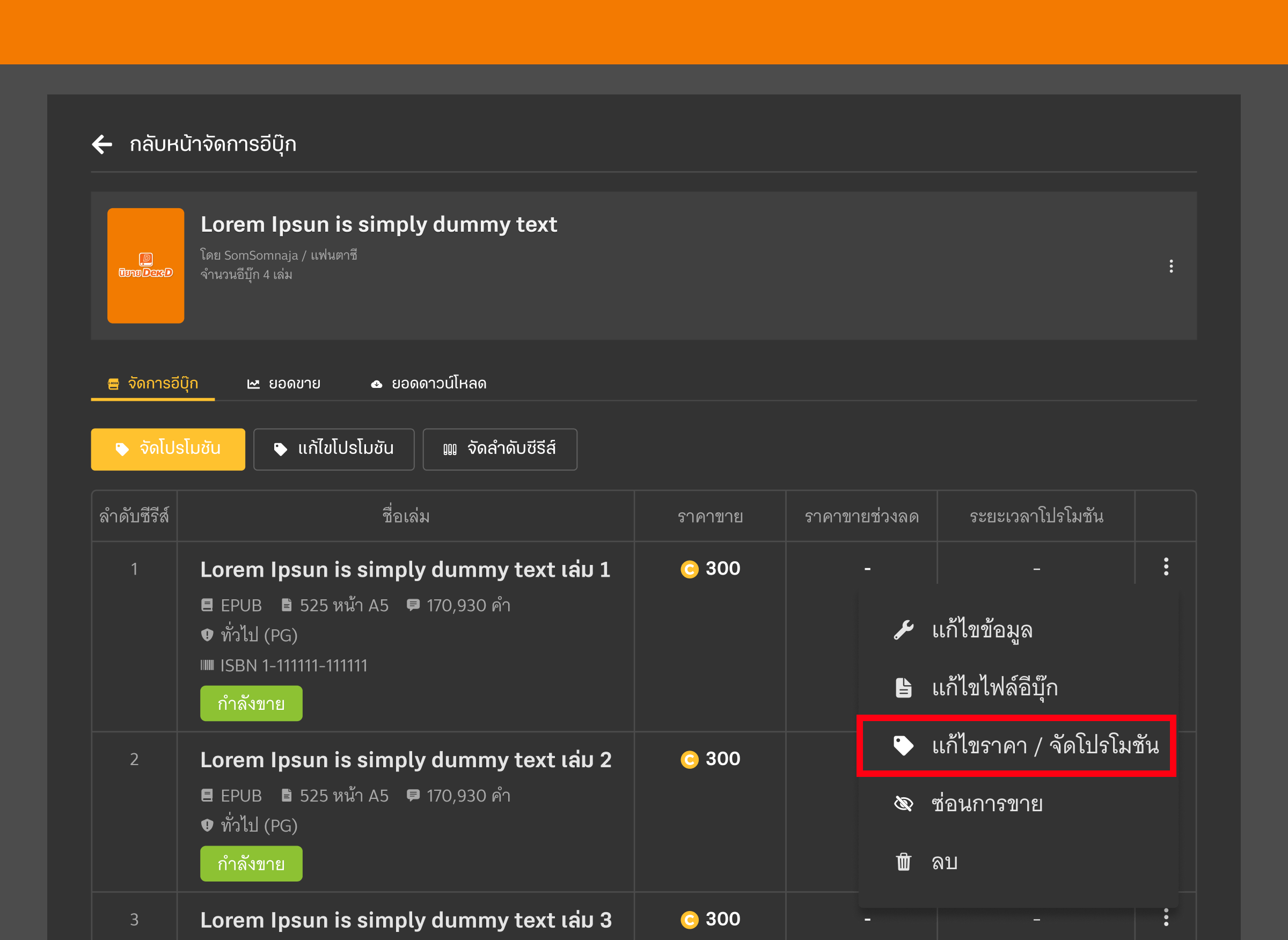
Task: Click the crossed-eye hide sale icon
Action: click(903, 803)
